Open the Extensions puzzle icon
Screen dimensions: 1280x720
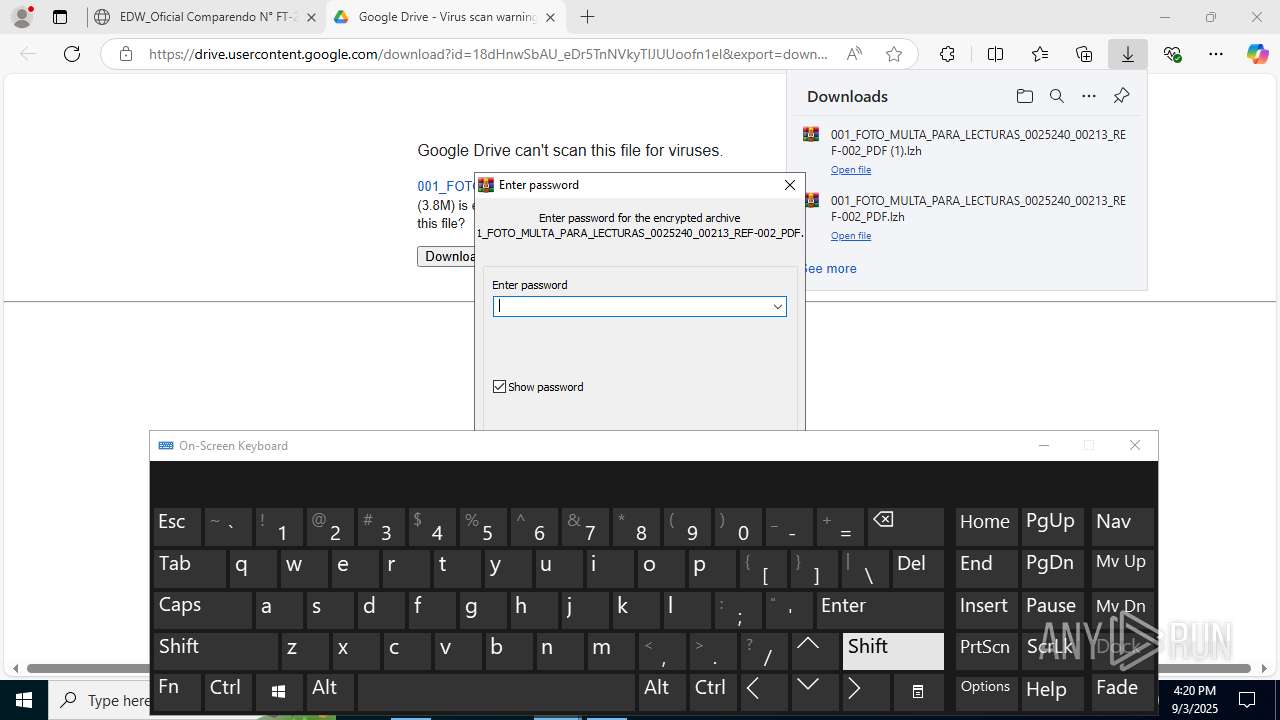point(947,54)
